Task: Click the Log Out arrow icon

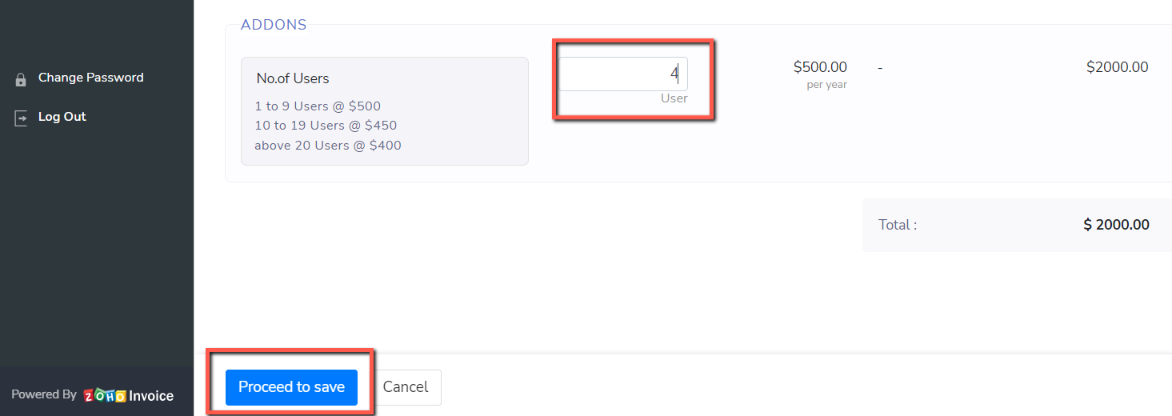Action: click(21, 118)
